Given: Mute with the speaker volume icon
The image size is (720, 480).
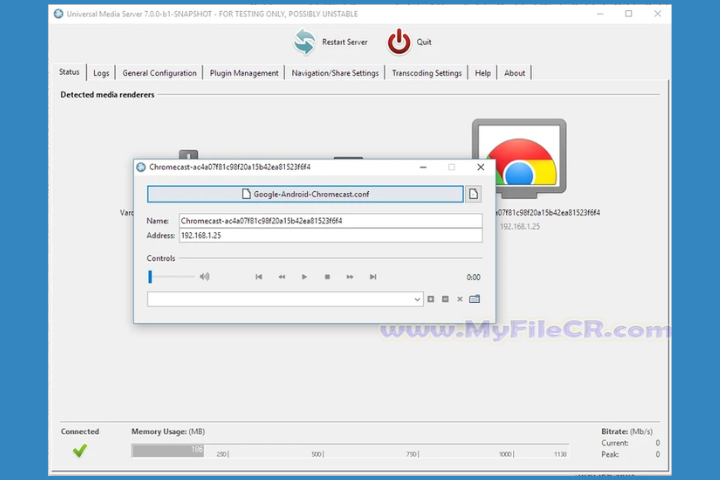Looking at the screenshot, I should (x=204, y=277).
